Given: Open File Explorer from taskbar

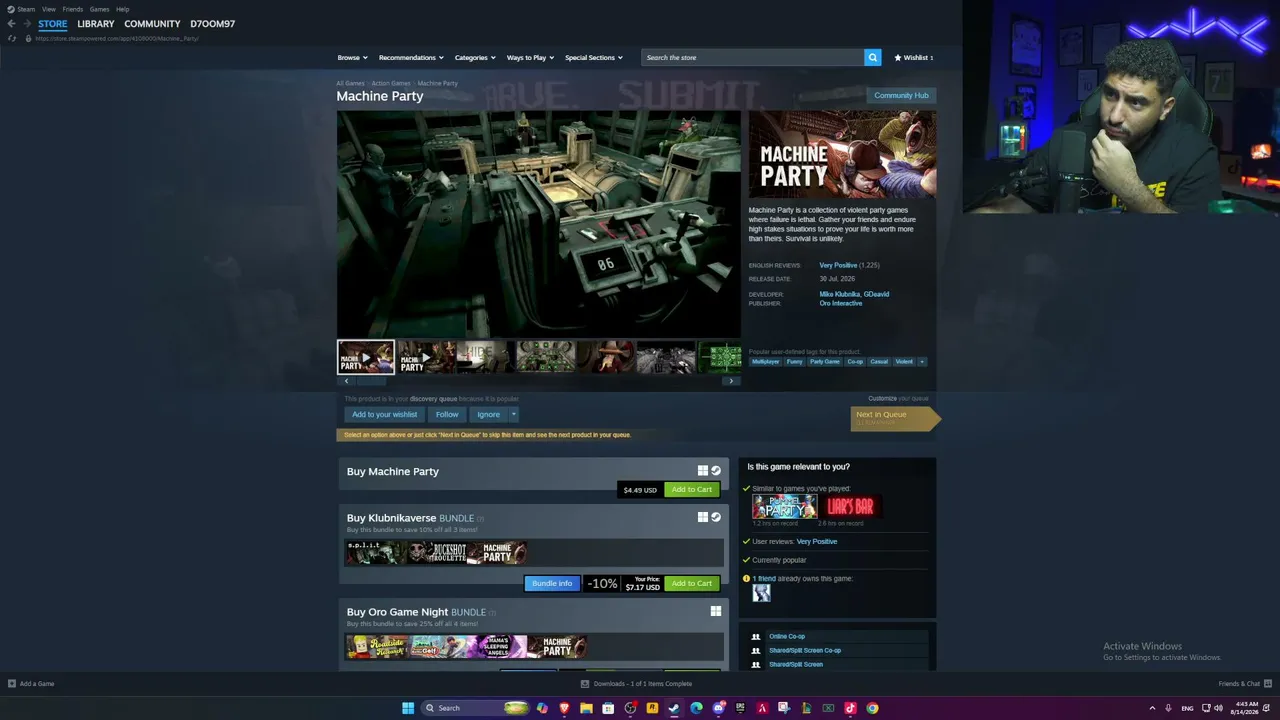Looking at the screenshot, I should click(x=586, y=708).
